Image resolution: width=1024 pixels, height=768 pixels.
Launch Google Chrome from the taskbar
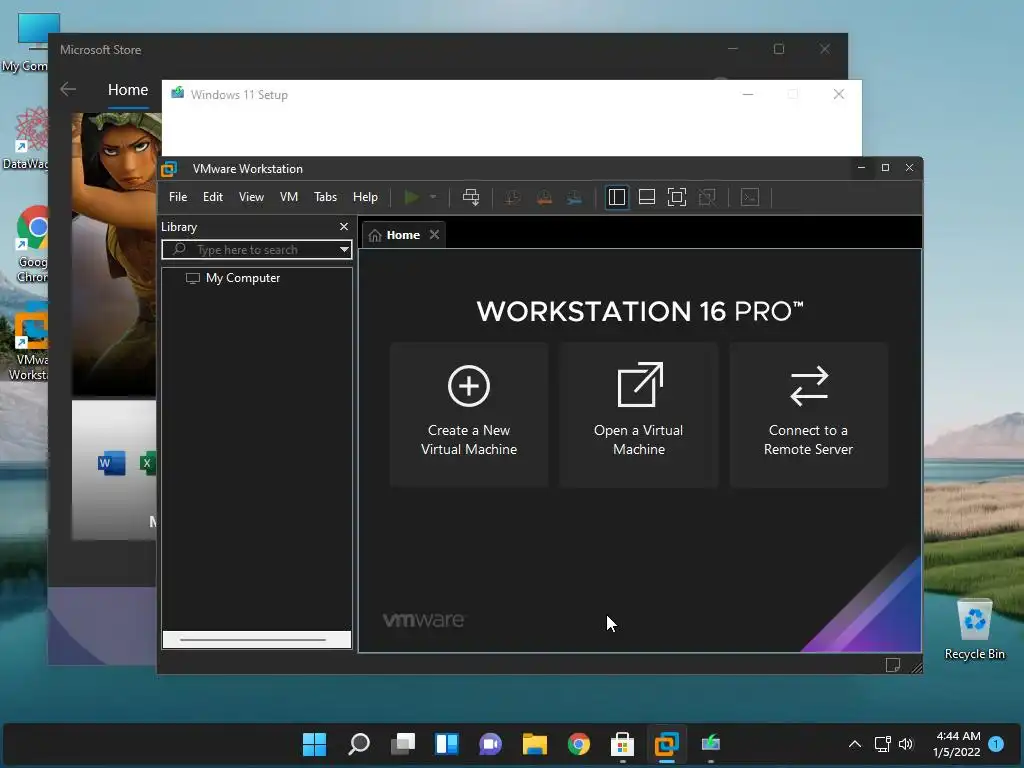point(579,744)
